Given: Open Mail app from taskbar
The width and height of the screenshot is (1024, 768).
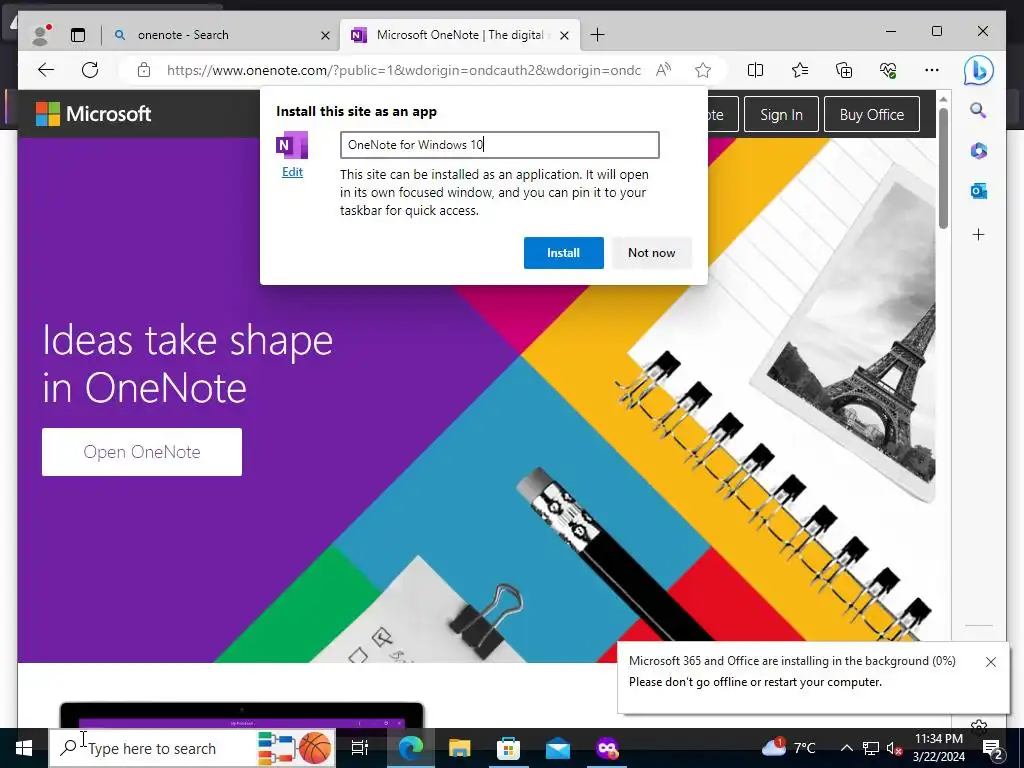Looking at the screenshot, I should click(x=558, y=748).
